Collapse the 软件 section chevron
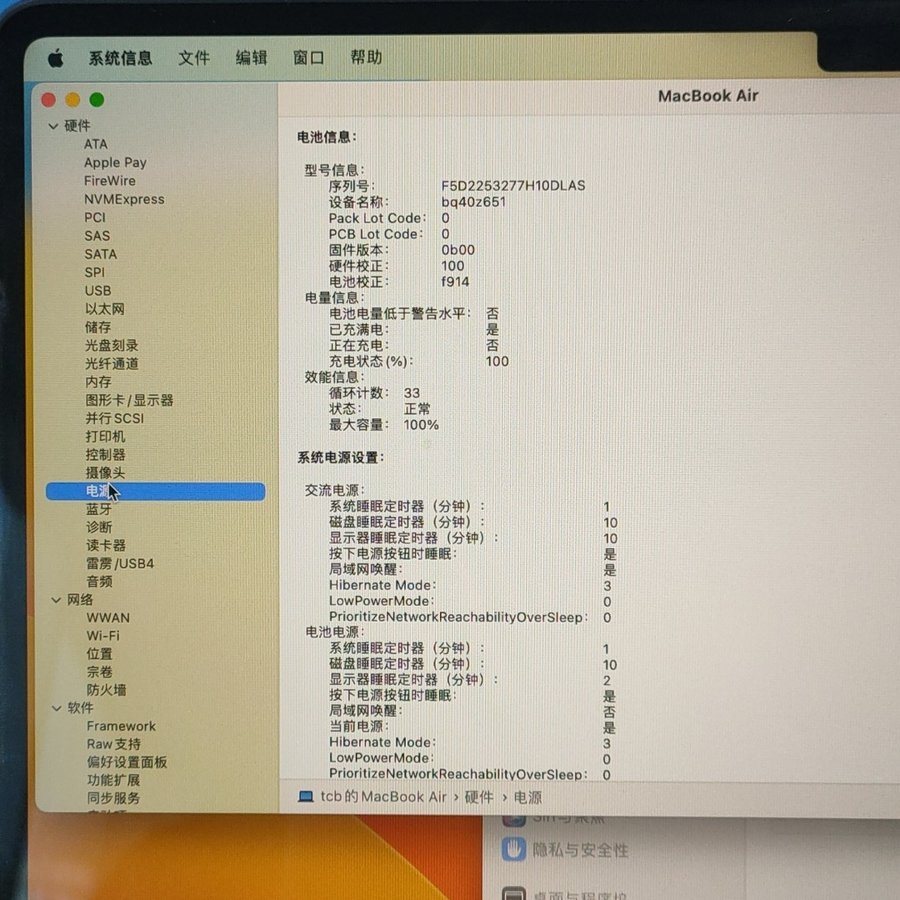Screen dimensions: 900x900 56,708
